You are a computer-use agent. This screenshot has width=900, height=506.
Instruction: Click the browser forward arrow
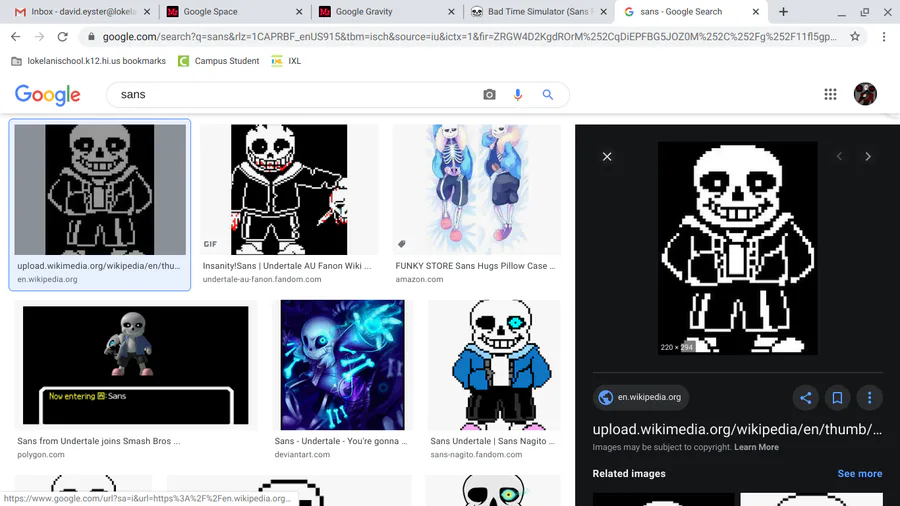click(39, 37)
